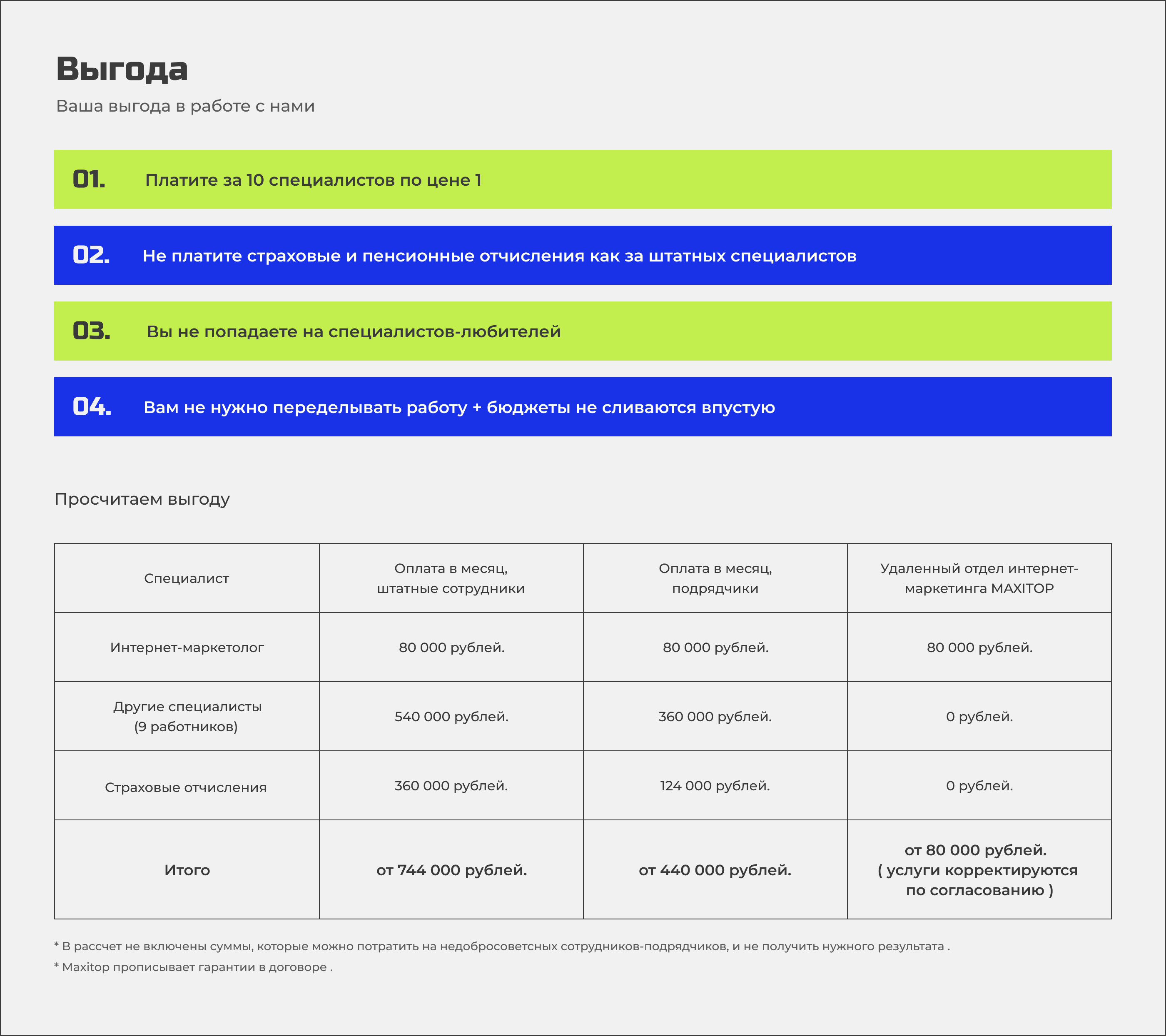Select the 'Специалист' column header cell

187,578
